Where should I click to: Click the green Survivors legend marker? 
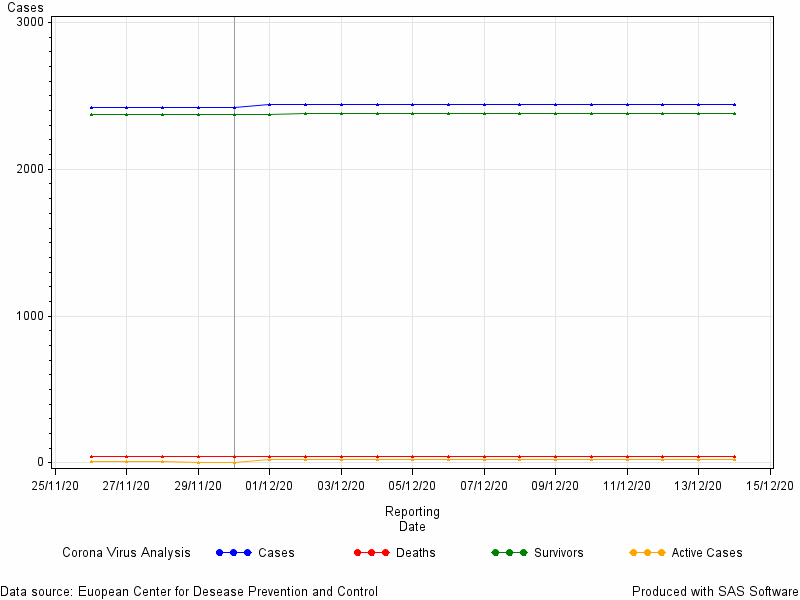509,553
